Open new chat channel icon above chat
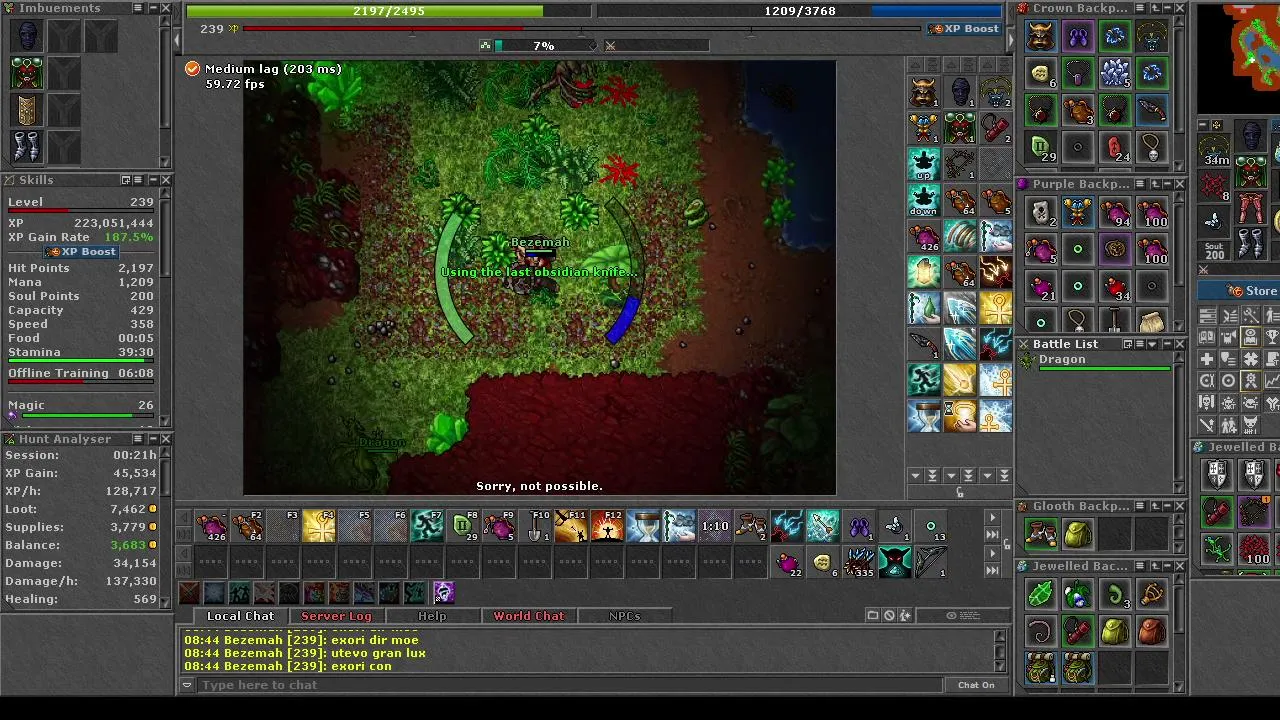This screenshot has width=1280, height=720. pos(873,616)
